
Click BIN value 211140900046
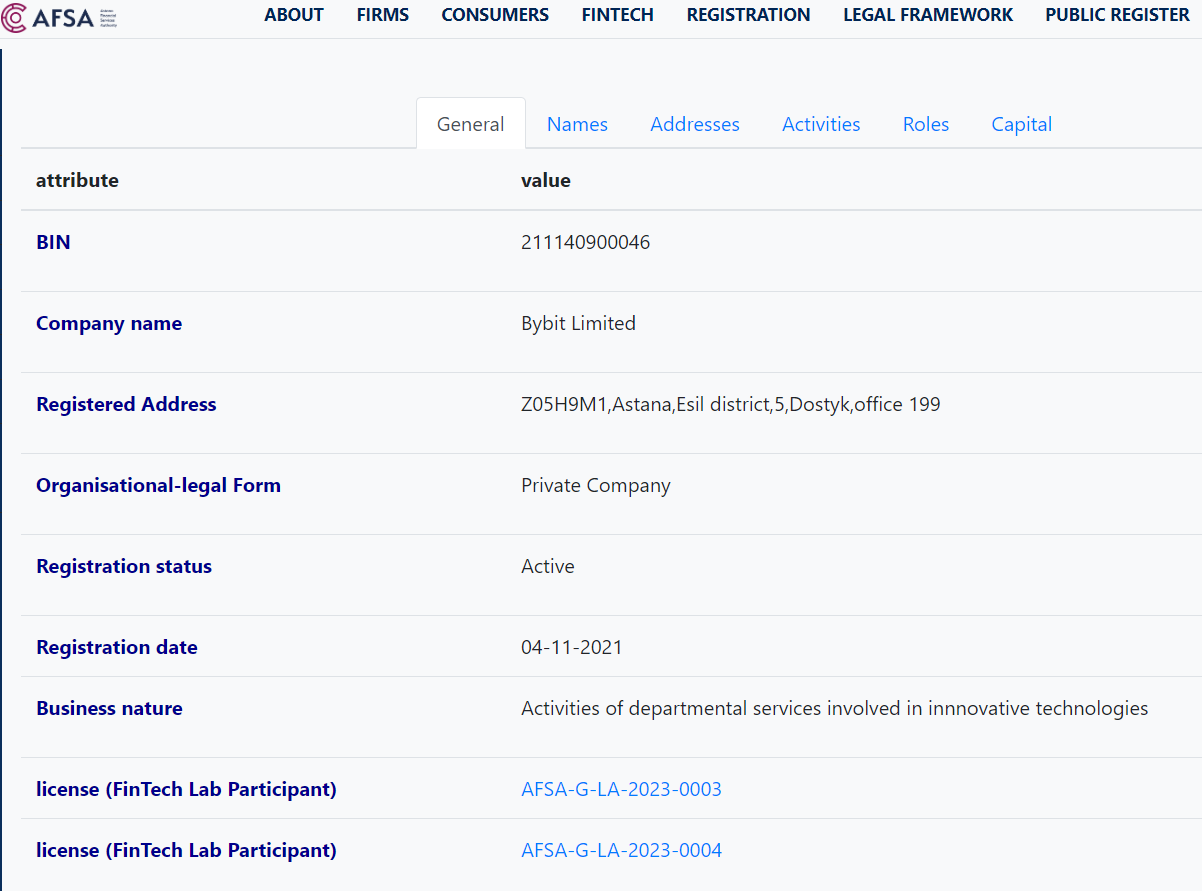click(x=586, y=242)
